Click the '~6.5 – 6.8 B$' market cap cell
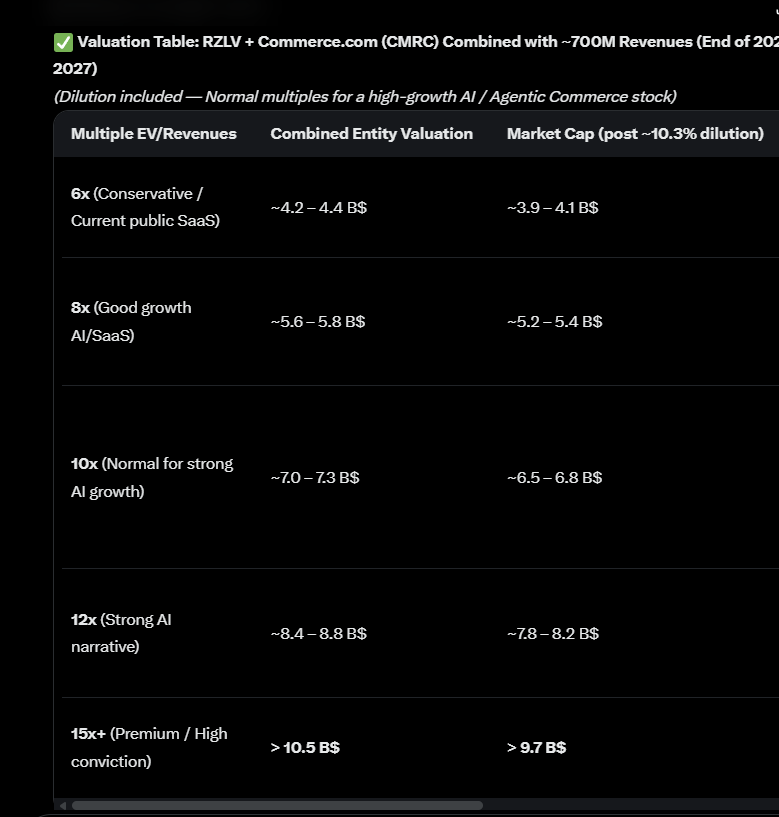779x817 pixels. pos(554,477)
